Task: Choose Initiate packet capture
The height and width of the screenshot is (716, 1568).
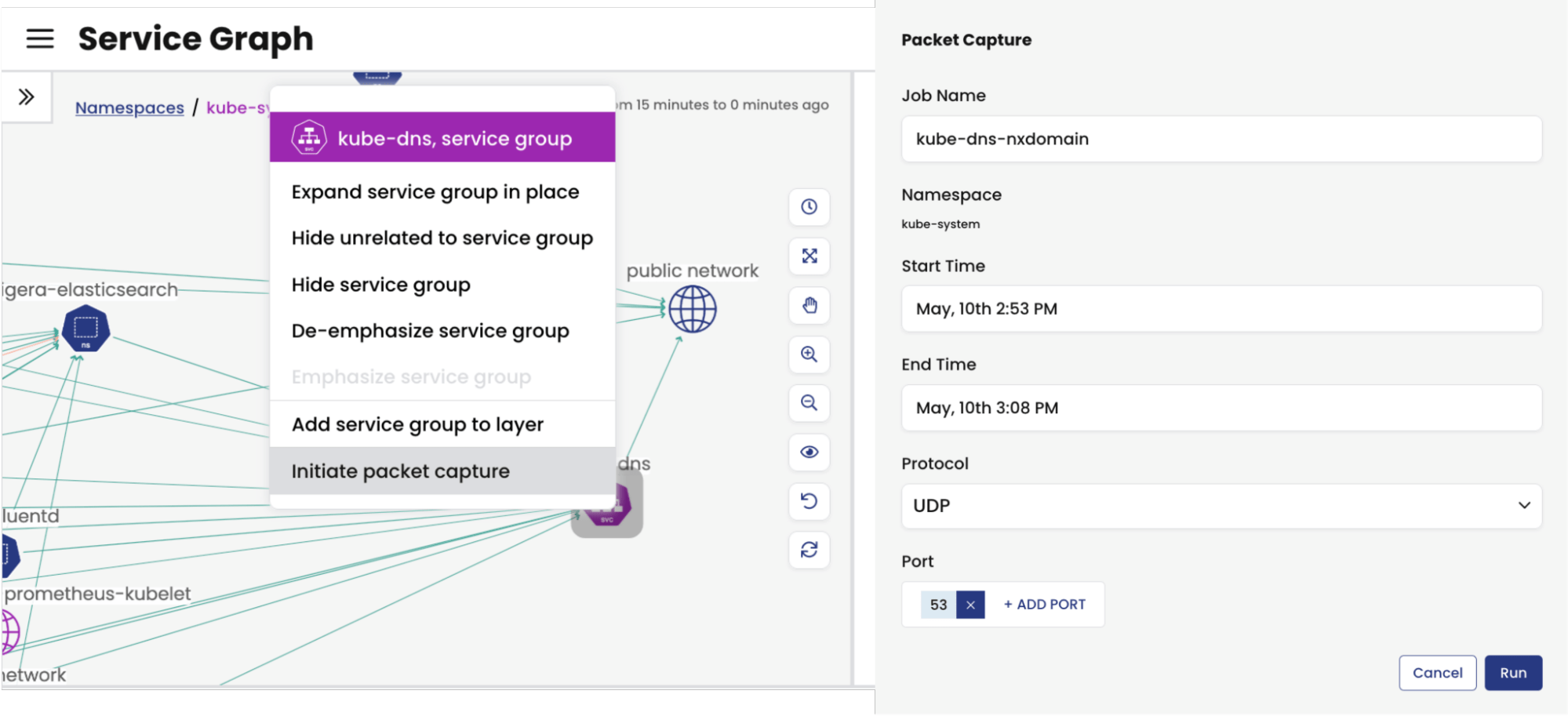Action: 442,471
